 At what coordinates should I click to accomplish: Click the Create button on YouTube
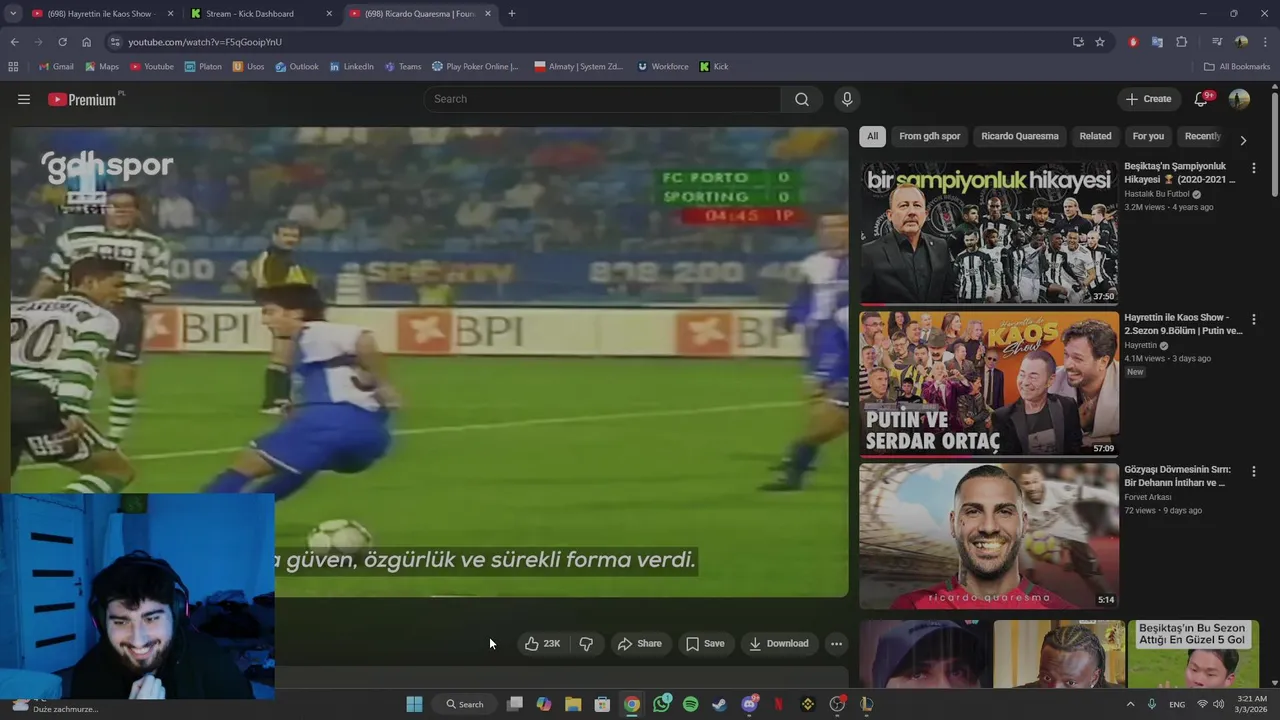click(x=1148, y=99)
